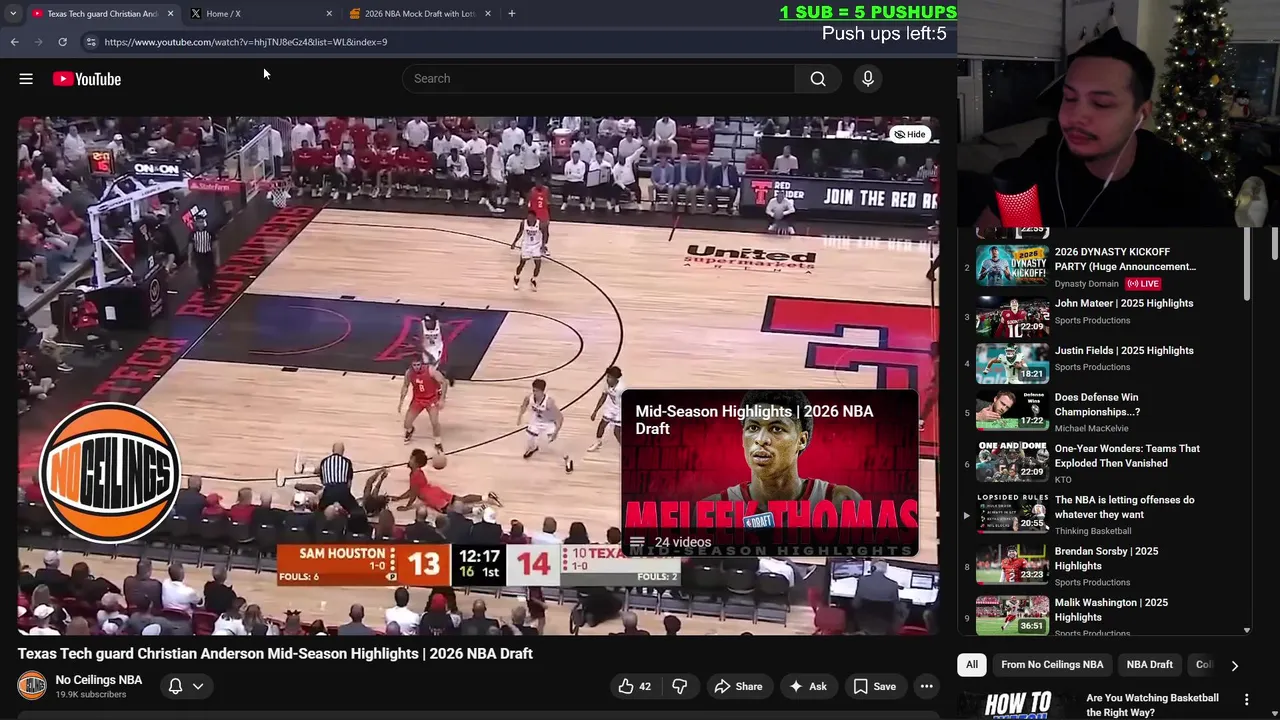Like the video with thumbs up
1280x720 pixels.
(x=636, y=686)
